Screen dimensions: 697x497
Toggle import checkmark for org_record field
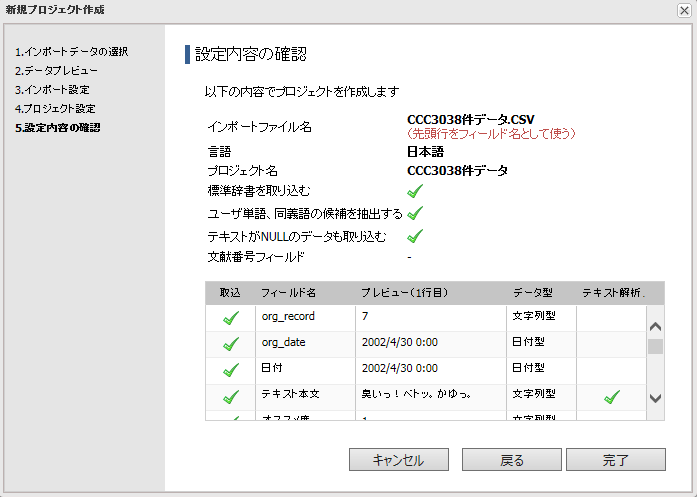231,318
